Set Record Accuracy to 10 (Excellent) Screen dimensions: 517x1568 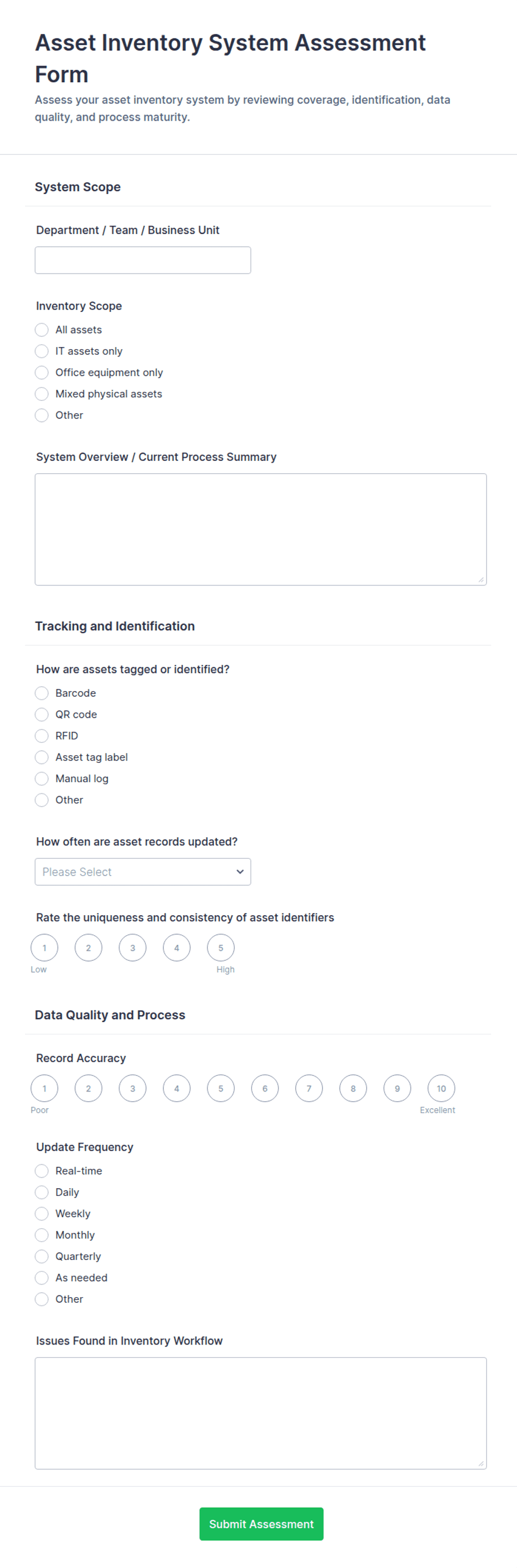pyautogui.click(x=441, y=1088)
